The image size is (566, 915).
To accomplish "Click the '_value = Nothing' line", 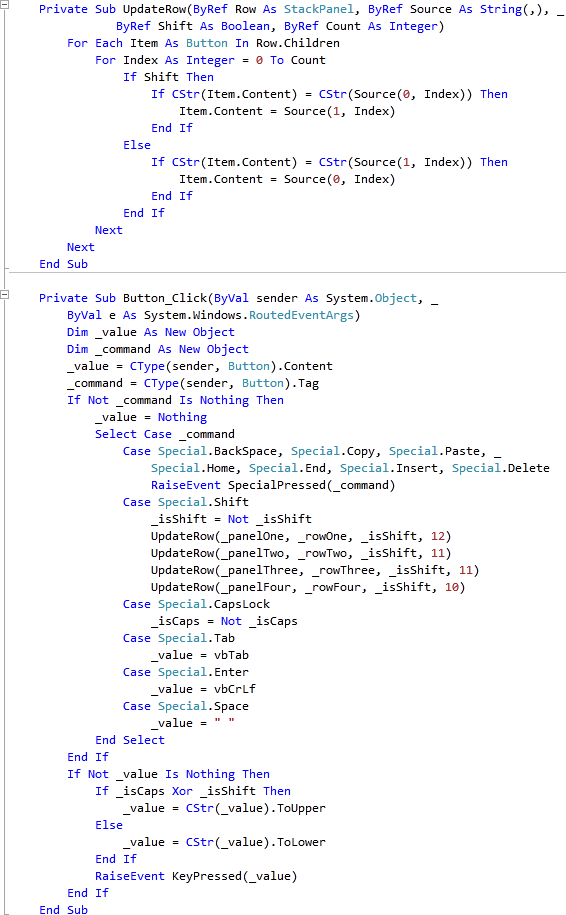I will click(151, 417).
